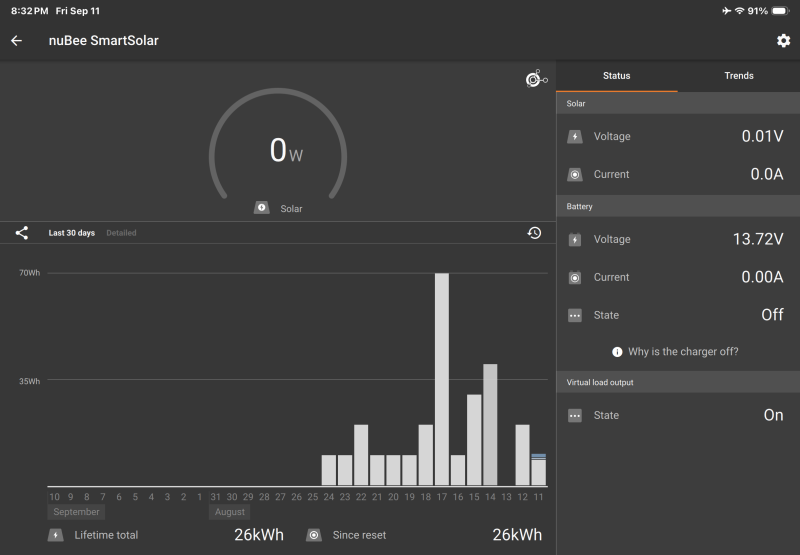Click the Since reset 26kWh value
This screenshot has width=800, height=555.
click(x=517, y=535)
